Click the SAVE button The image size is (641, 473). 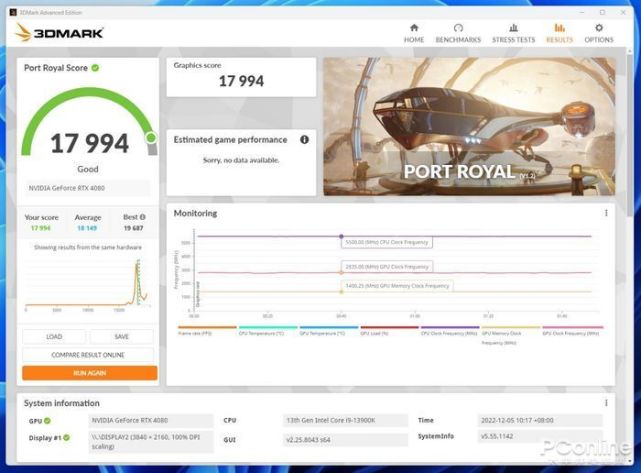pyautogui.click(x=121, y=336)
